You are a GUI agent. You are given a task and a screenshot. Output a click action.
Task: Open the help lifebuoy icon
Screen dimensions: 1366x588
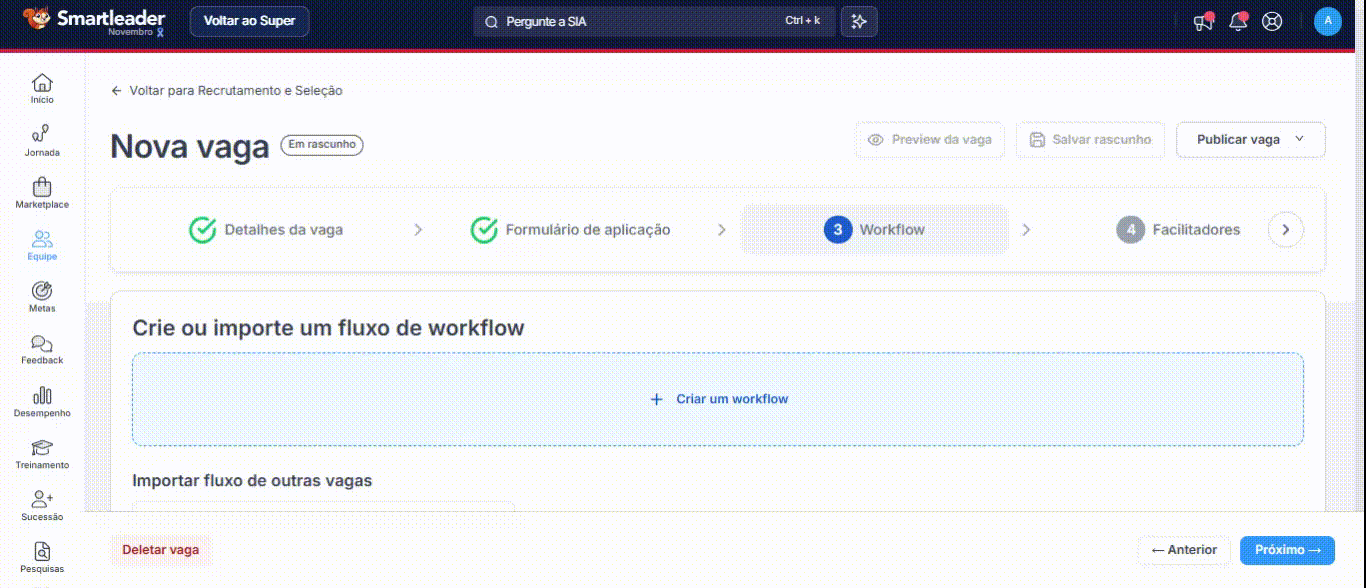point(1272,22)
